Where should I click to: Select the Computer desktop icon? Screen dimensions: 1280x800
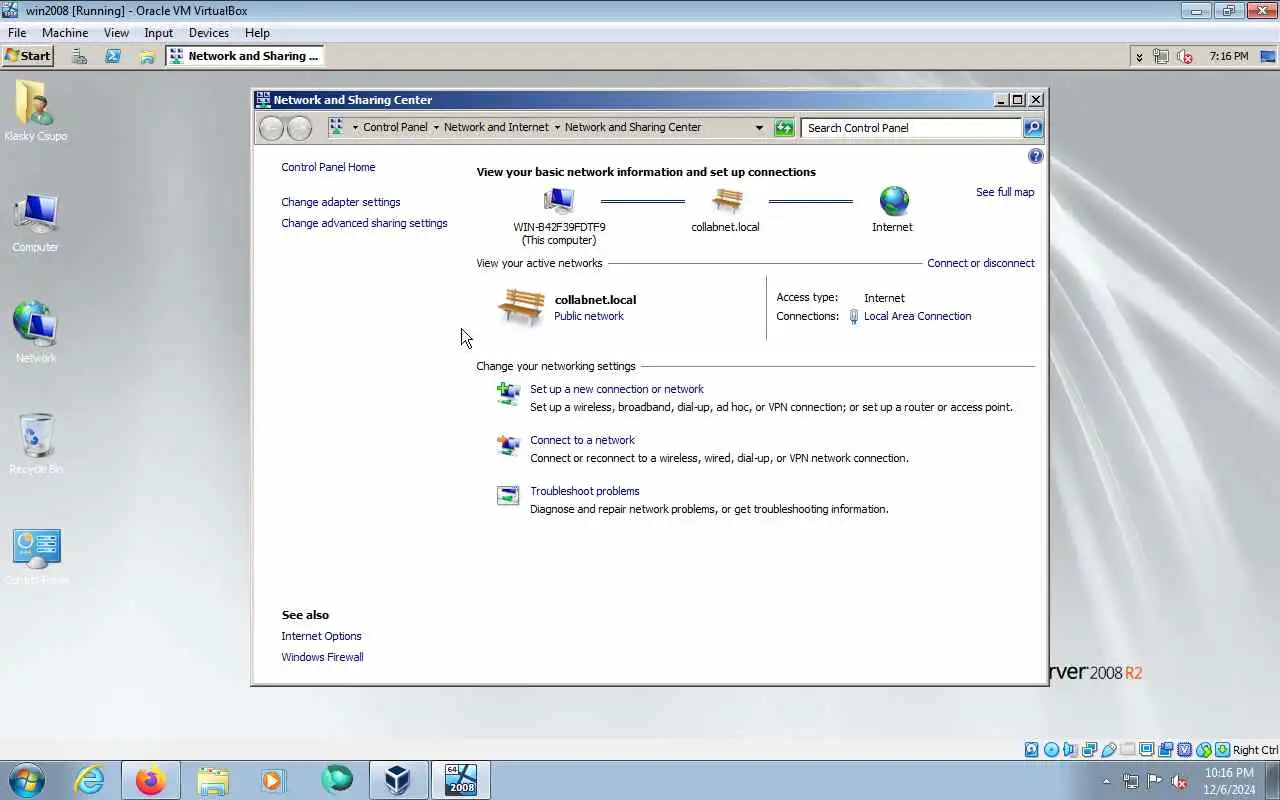pyautogui.click(x=36, y=222)
